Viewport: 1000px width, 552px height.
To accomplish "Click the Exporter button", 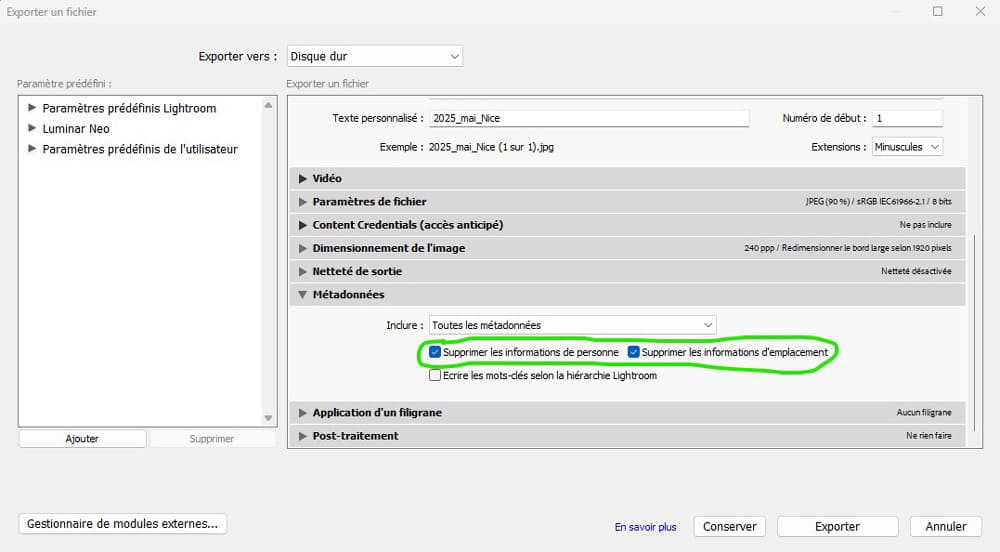I will pyautogui.click(x=837, y=526).
